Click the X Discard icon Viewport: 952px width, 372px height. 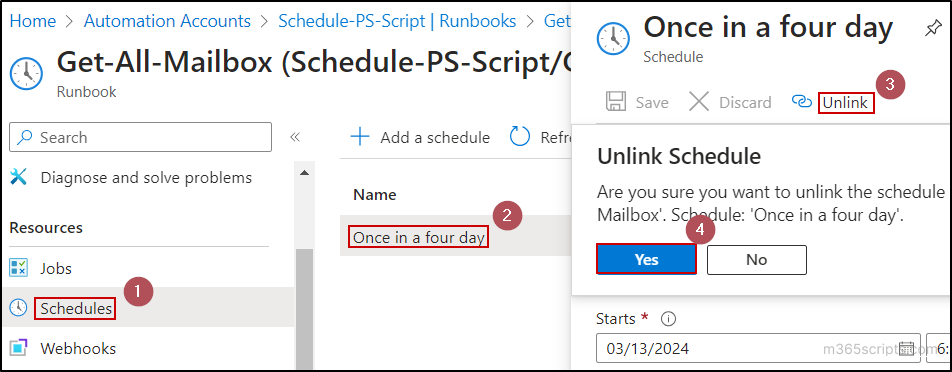pos(699,102)
